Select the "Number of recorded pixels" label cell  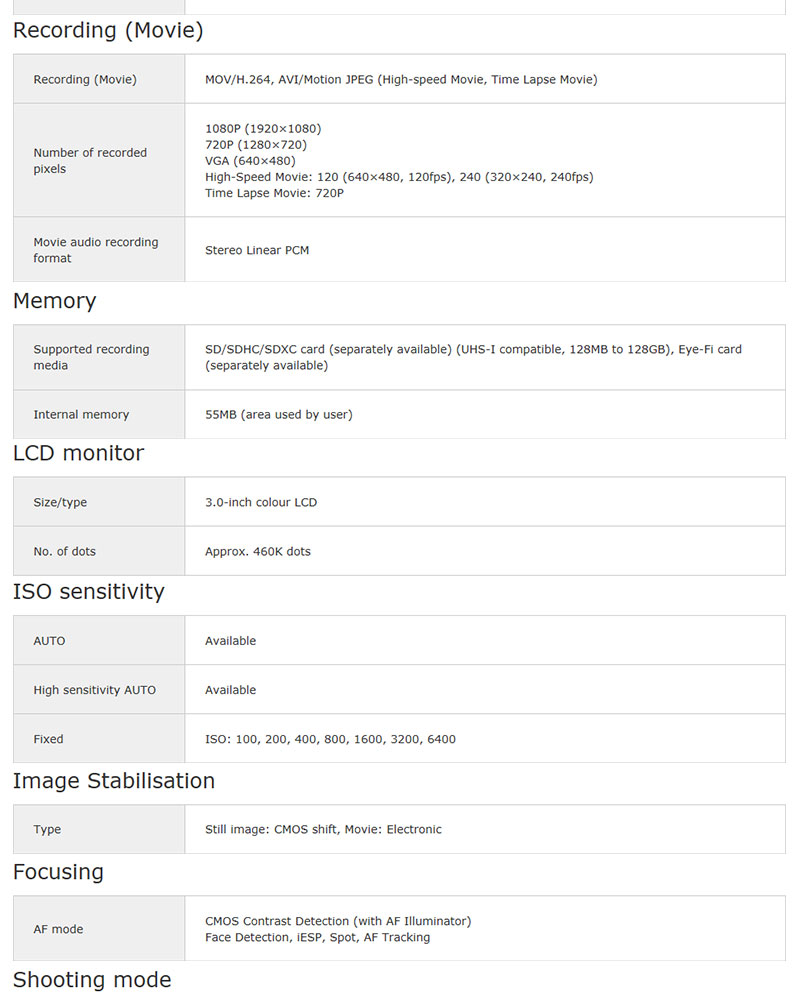(x=90, y=161)
